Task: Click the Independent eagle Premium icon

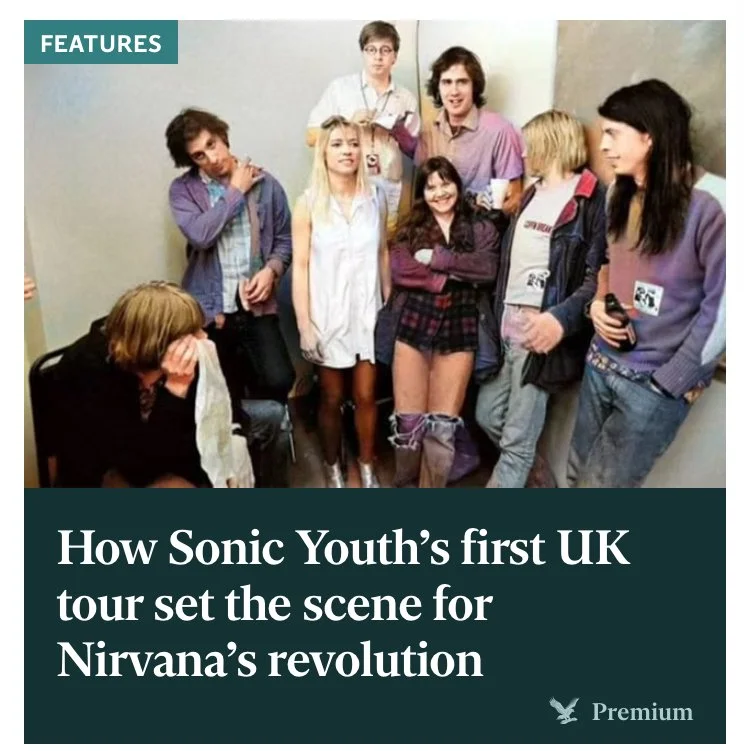Action: [564, 710]
